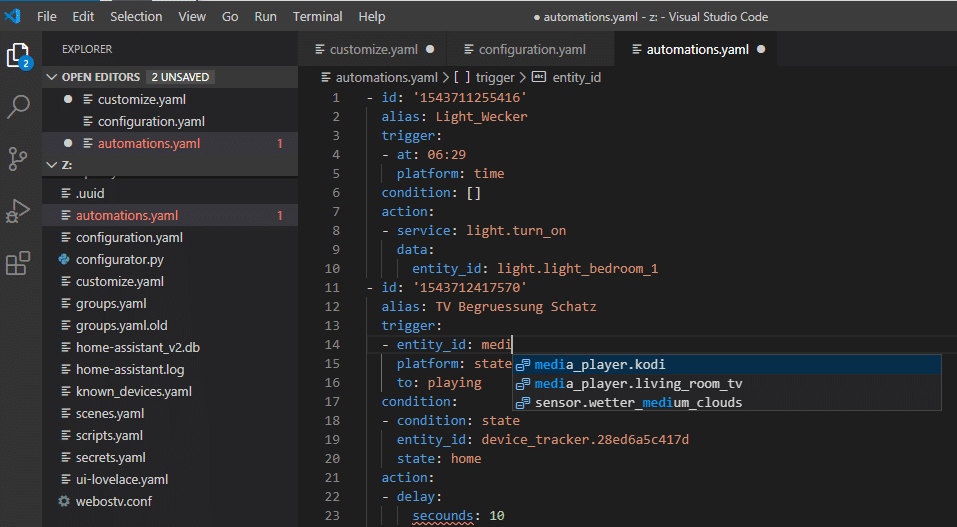Open the Run menu

click(x=265, y=16)
